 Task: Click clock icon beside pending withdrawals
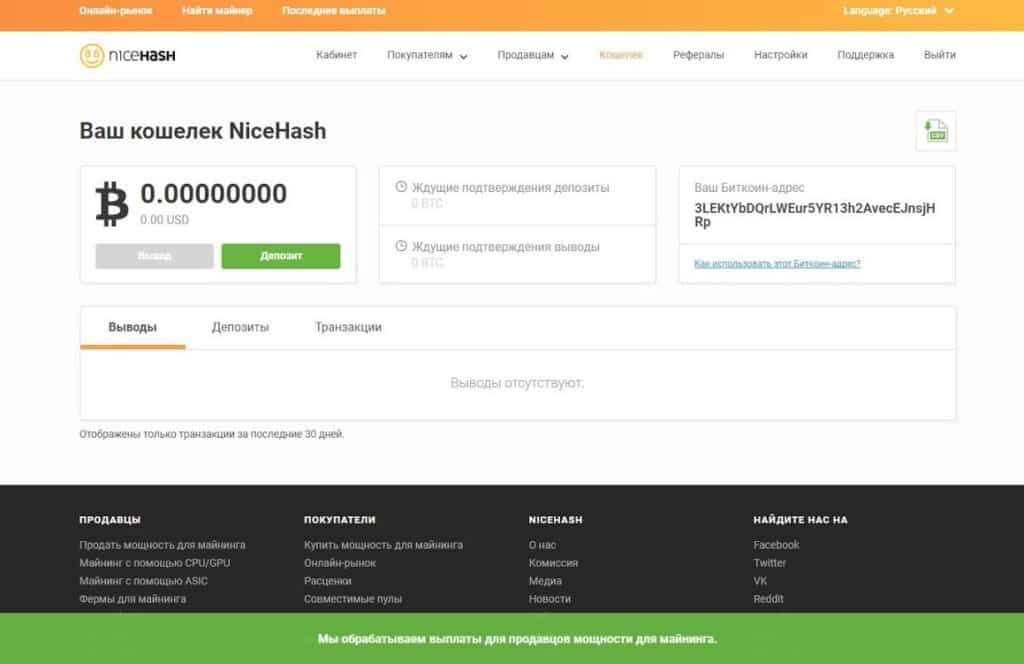(401, 246)
